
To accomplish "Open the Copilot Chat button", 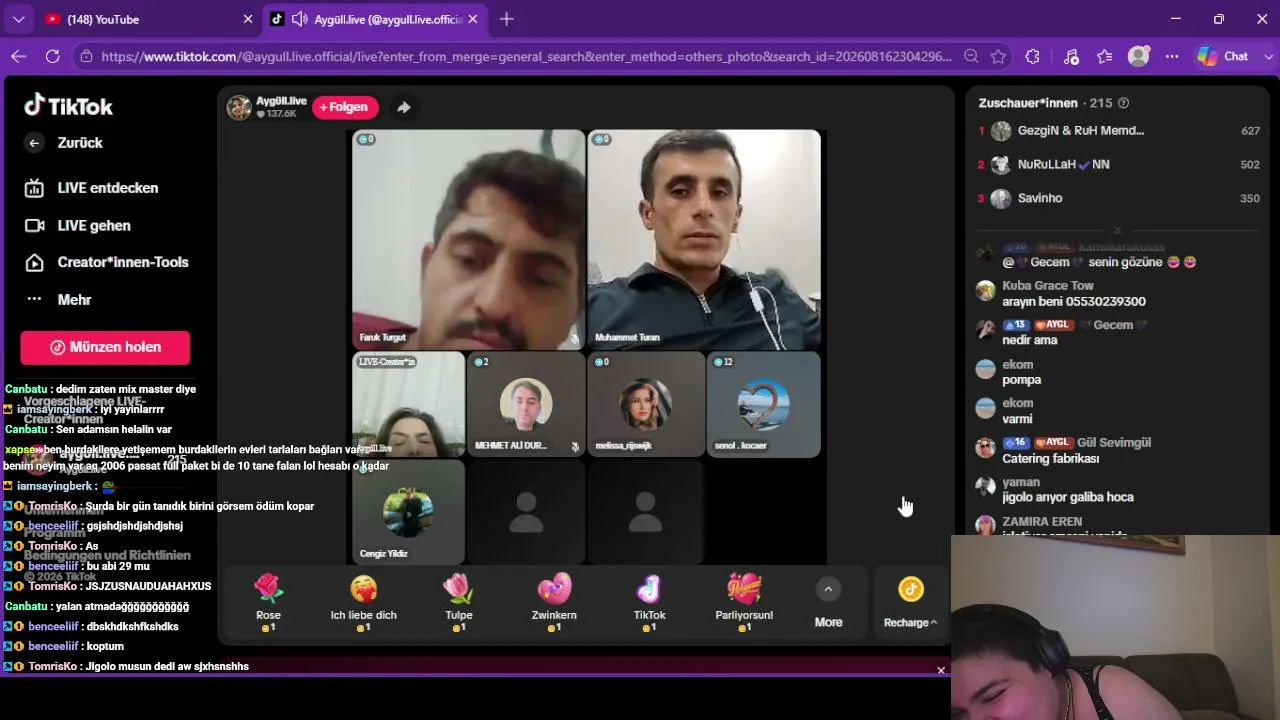I will point(1223,57).
